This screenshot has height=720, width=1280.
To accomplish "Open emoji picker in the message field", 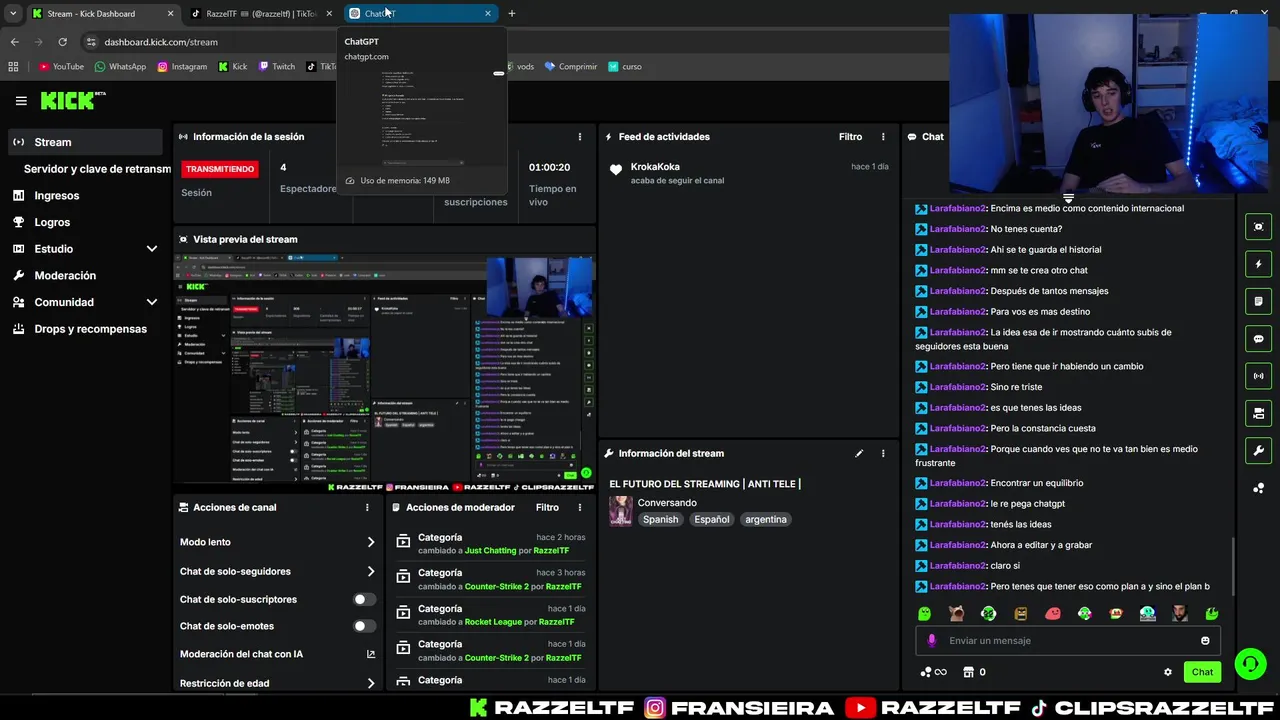I will pos(1204,640).
